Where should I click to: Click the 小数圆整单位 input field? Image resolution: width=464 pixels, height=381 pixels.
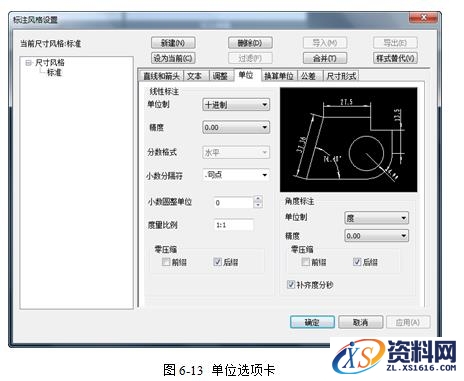pyautogui.click(x=233, y=202)
